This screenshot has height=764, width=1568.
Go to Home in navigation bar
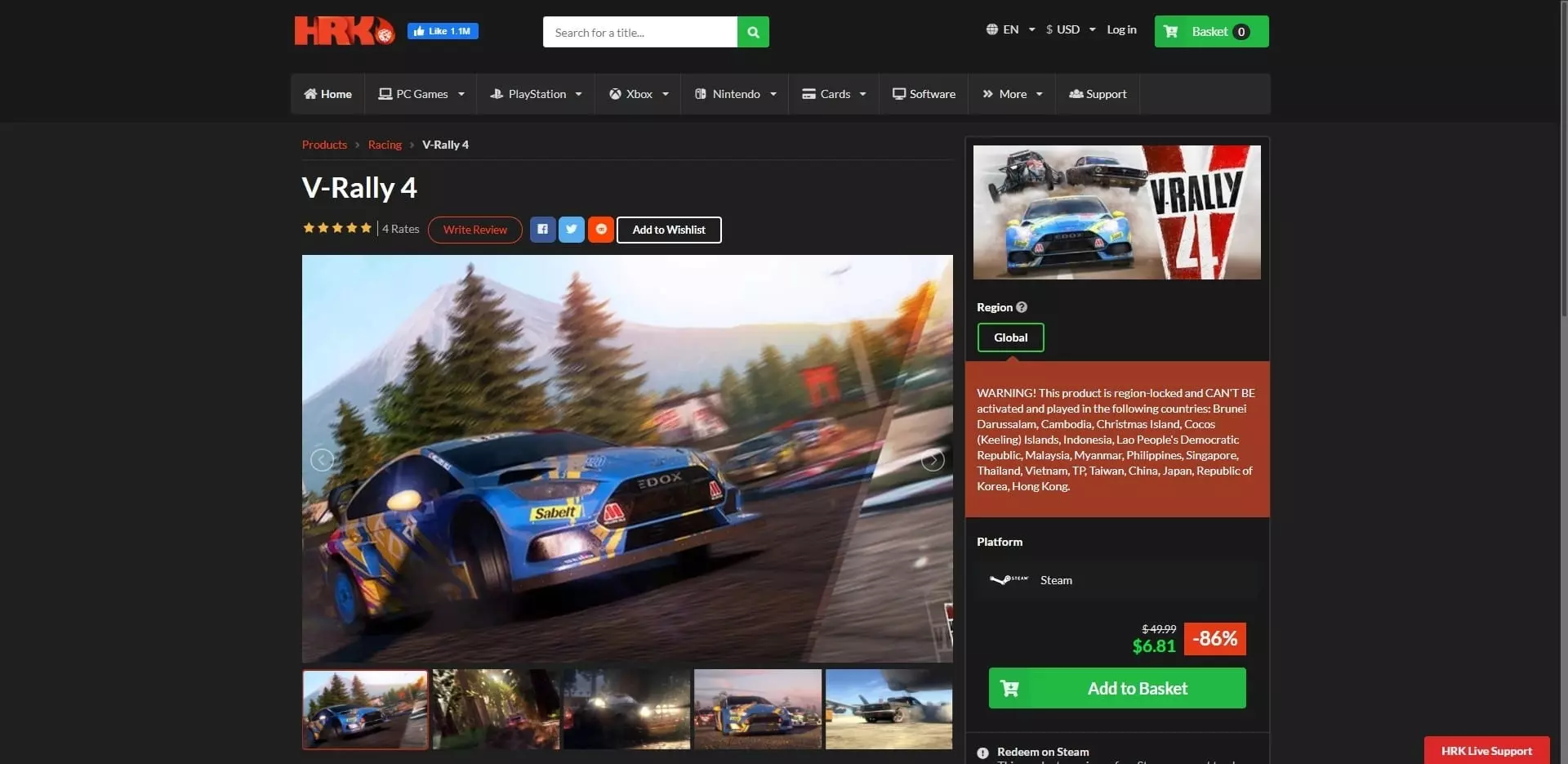[x=327, y=94]
